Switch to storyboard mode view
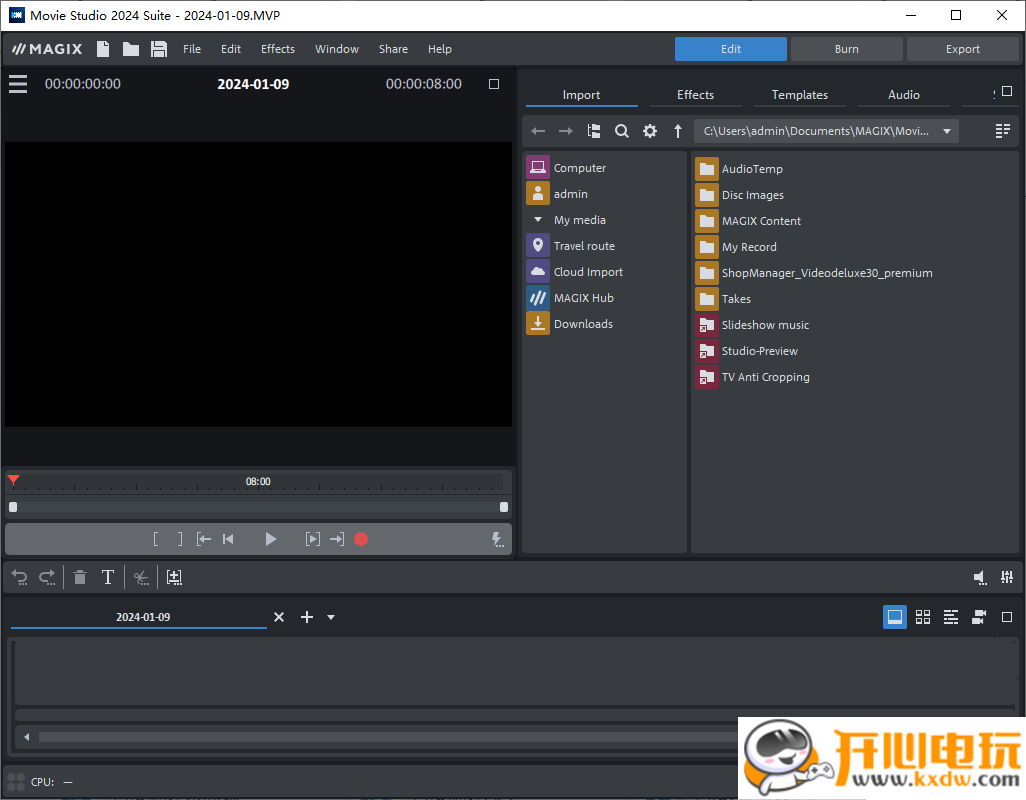Screen dimensions: 1026x800 [x=894, y=617]
